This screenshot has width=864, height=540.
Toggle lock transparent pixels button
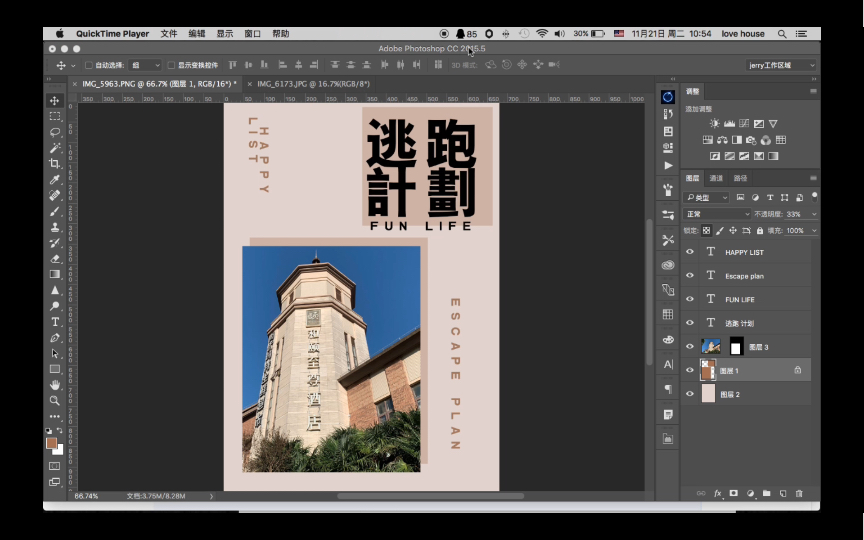click(x=706, y=230)
